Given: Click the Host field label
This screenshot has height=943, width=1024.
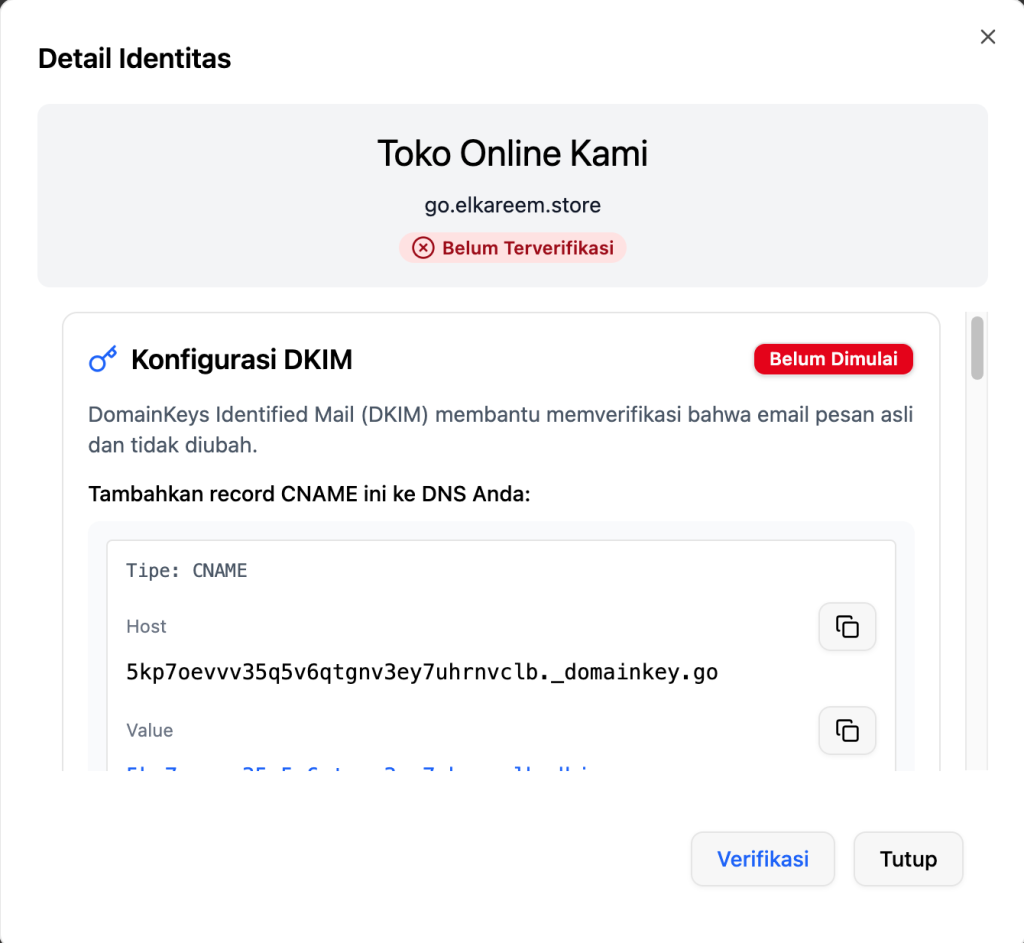Looking at the screenshot, I should (x=146, y=627).
